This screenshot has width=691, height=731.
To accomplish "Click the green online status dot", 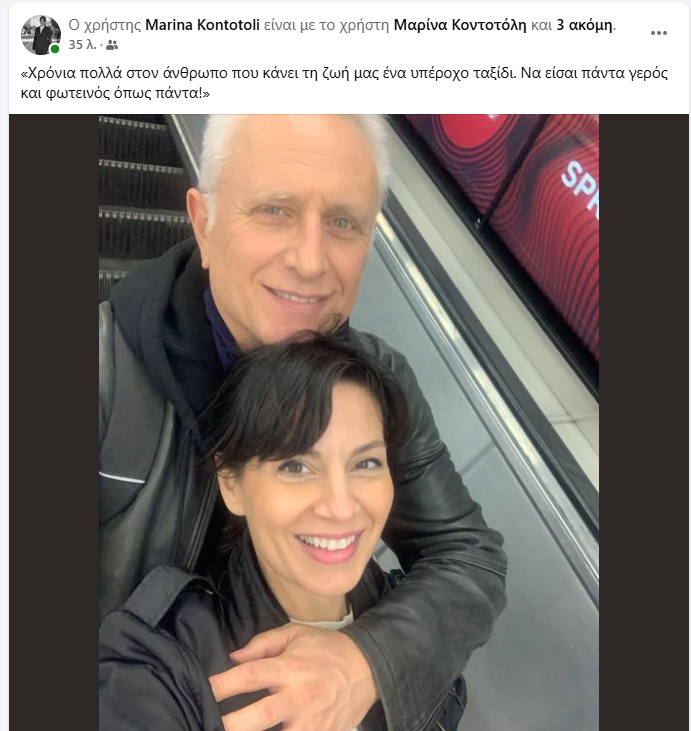I will point(55,49).
